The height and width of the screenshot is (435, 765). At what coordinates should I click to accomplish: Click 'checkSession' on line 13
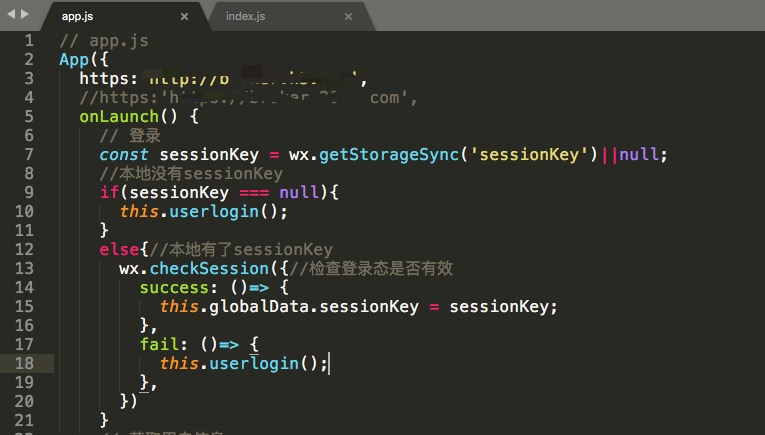[209, 269]
